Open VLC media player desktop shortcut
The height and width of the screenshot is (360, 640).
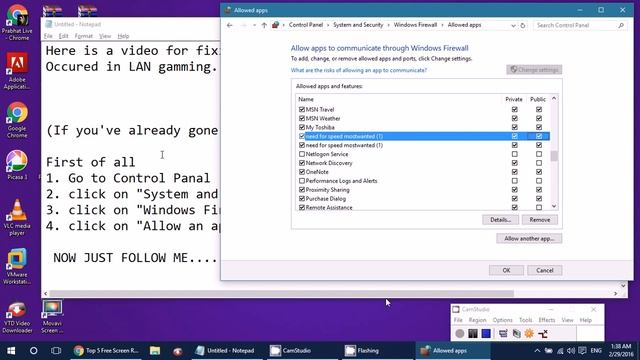point(17,218)
